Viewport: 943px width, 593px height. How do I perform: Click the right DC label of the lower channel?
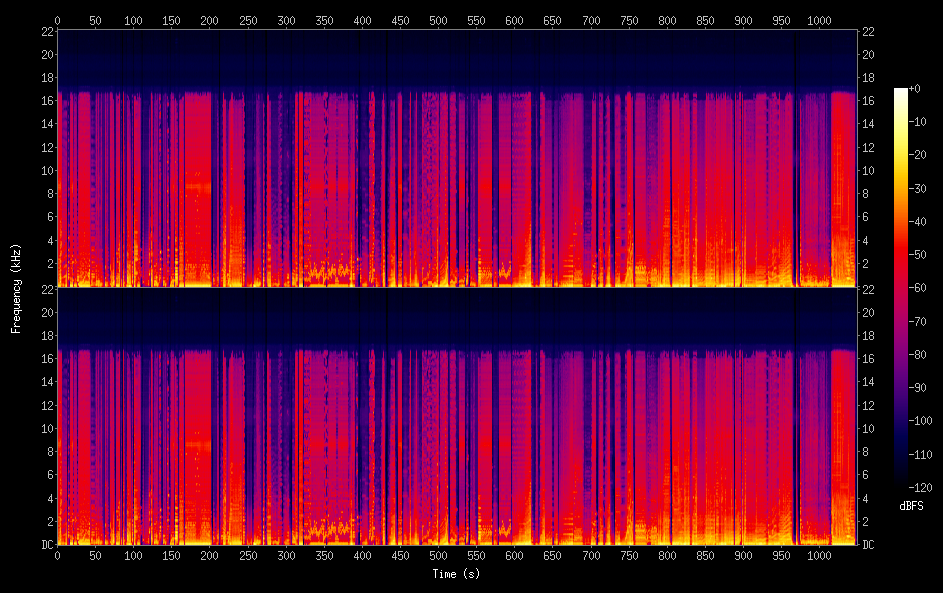coord(870,545)
